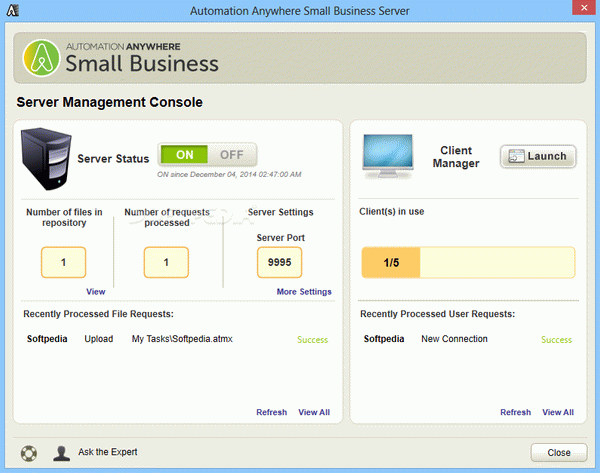This screenshot has height=473, width=600.
Task: Click the Server Management Console heading
Action: (x=109, y=102)
